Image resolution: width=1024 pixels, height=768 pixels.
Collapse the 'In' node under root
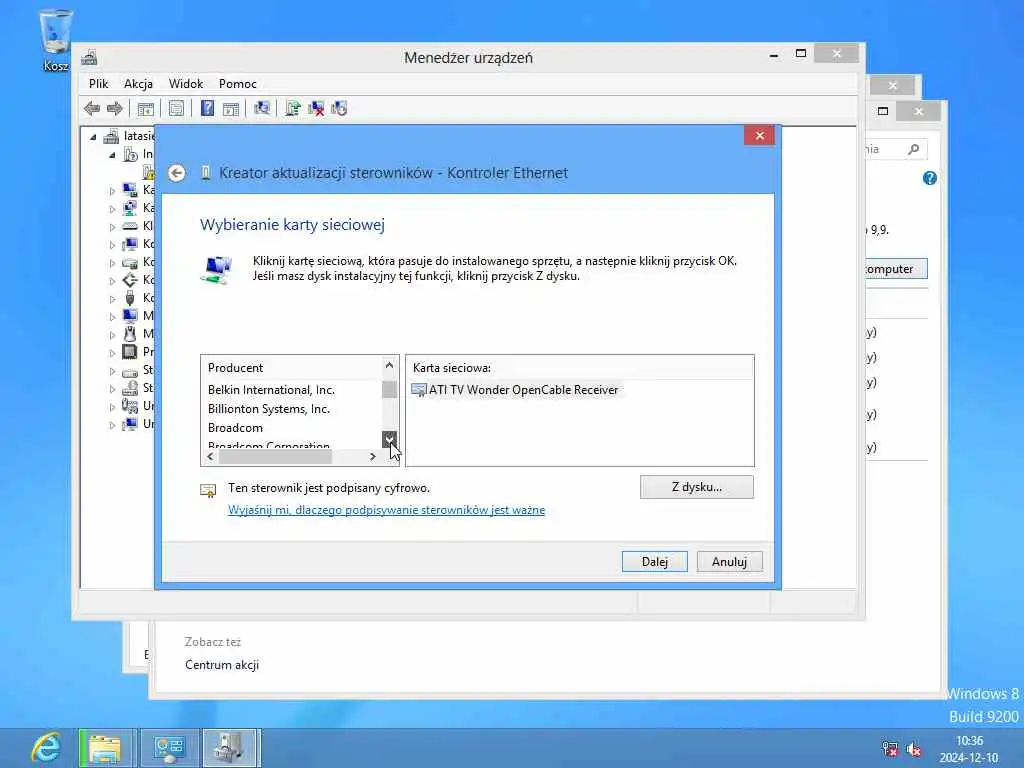[x=112, y=155]
